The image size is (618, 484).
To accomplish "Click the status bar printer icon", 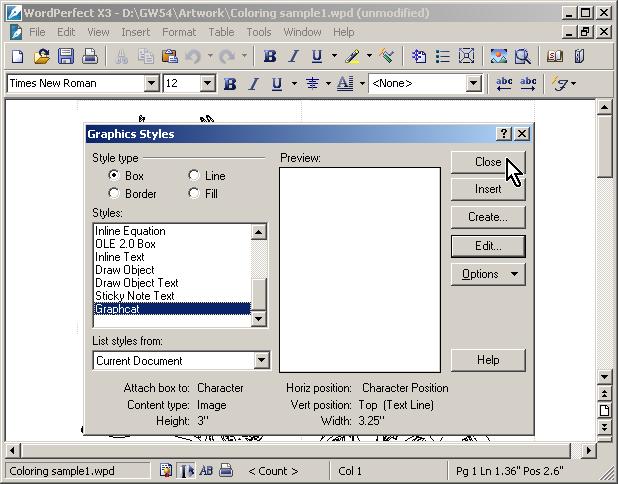I will [226, 470].
